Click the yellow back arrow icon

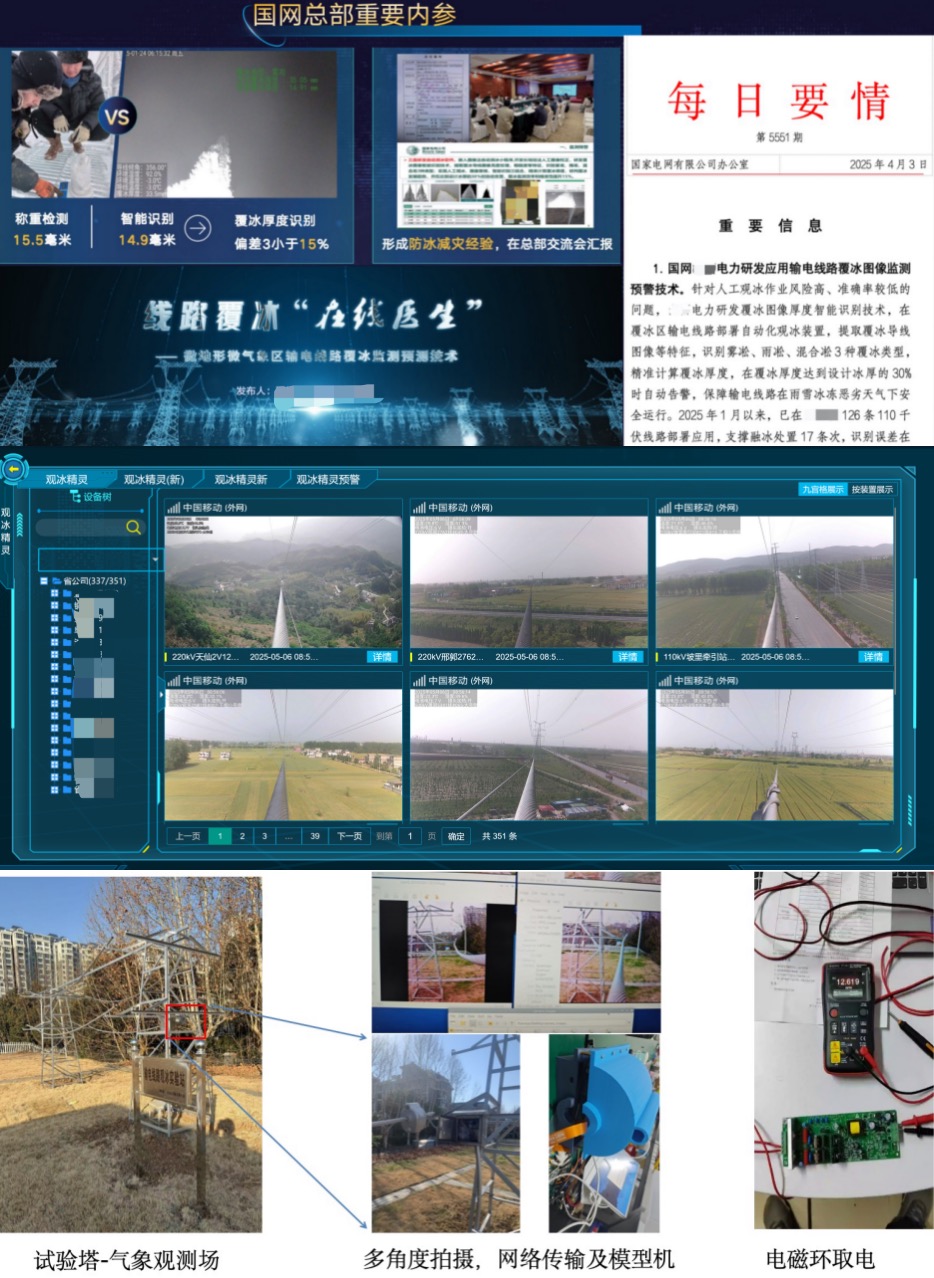coord(13,467)
